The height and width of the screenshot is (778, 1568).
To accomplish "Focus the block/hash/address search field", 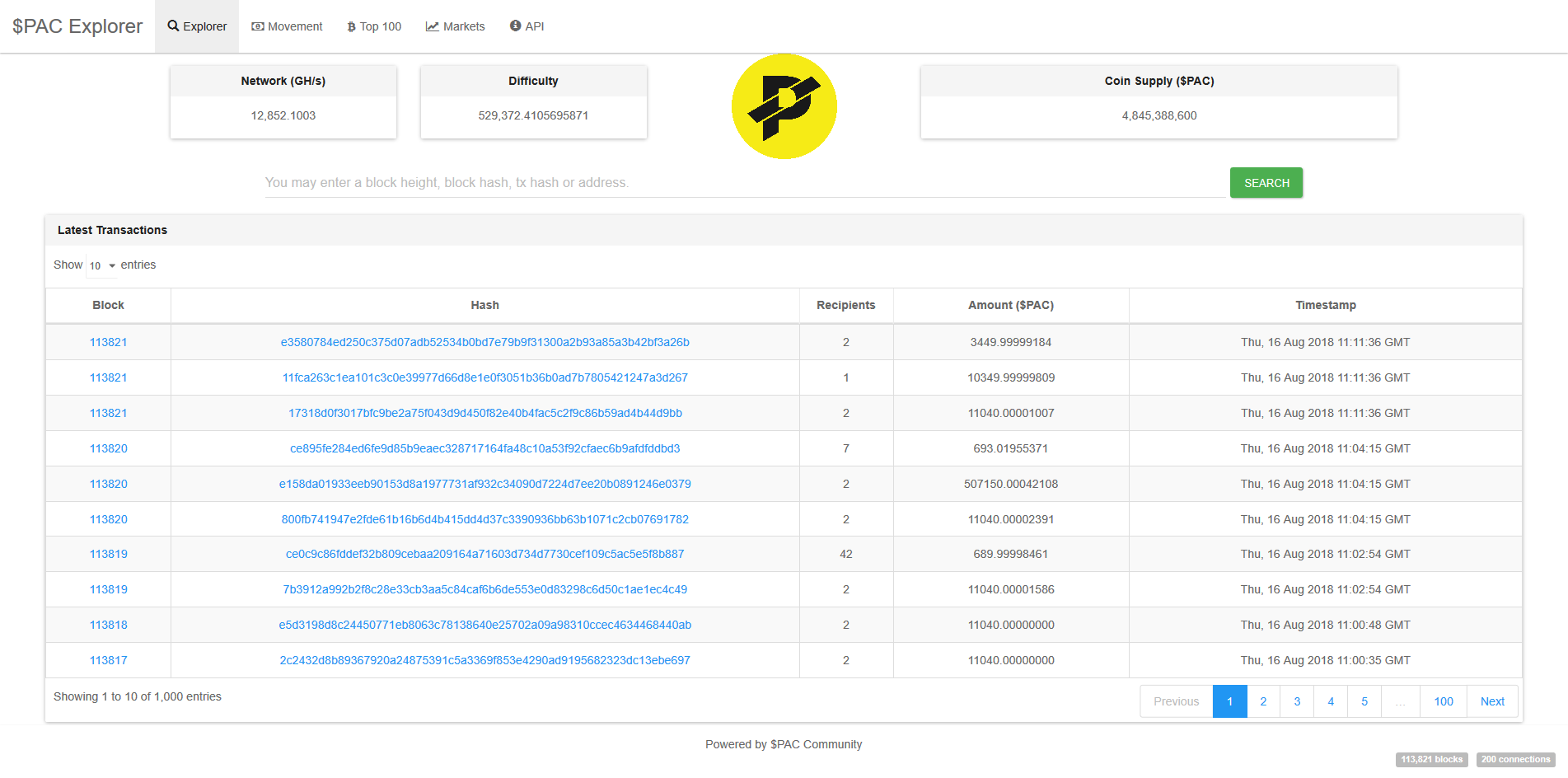I will tap(745, 183).
